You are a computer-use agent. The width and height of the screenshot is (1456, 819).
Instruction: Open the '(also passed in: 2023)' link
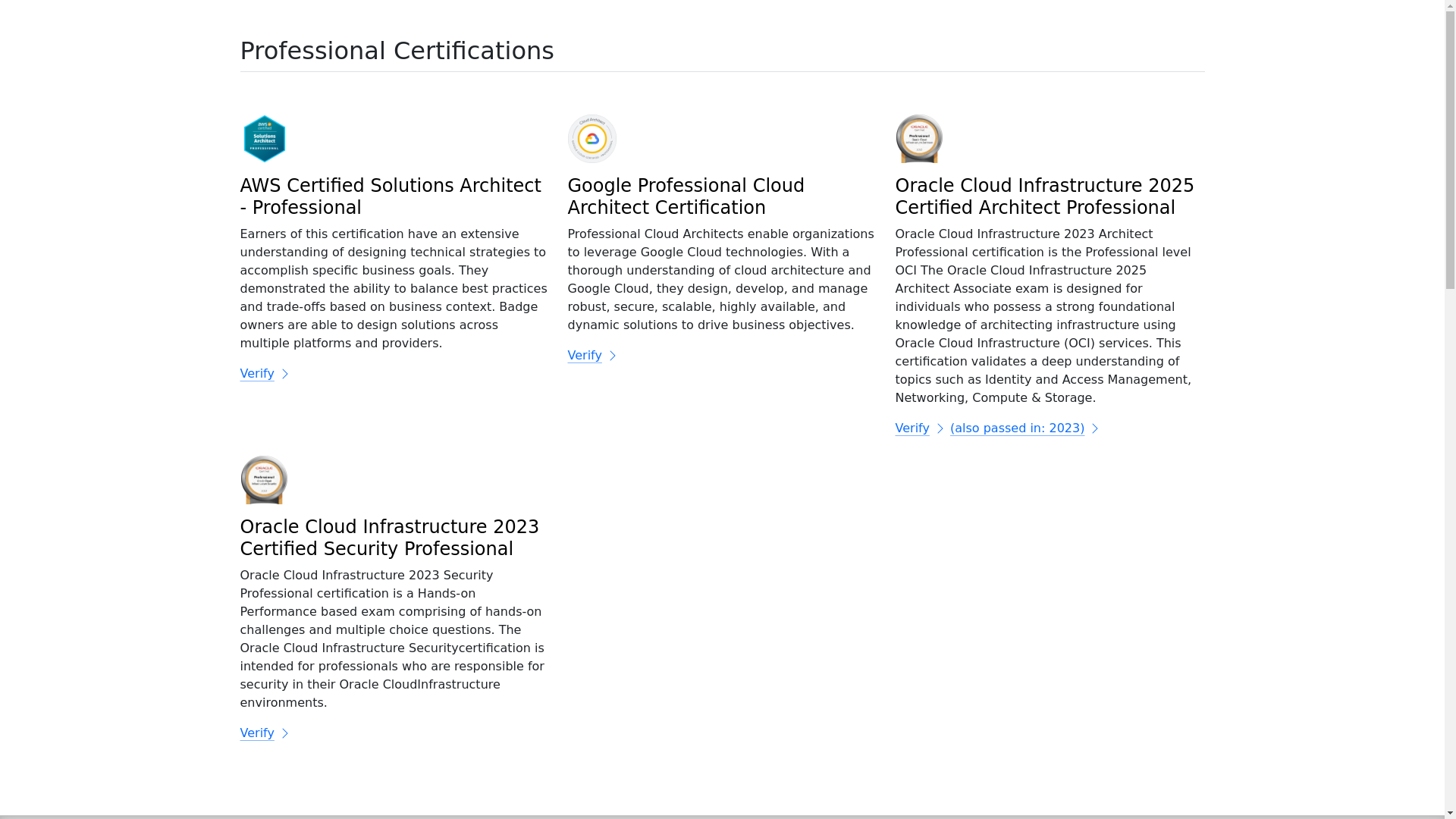pyautogui.click(x=1025, y=428)
